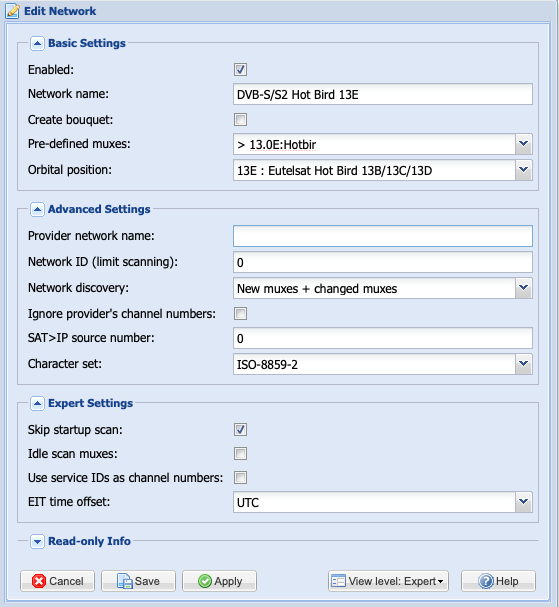Collapse the Basic Settings section

coord(37,43)
